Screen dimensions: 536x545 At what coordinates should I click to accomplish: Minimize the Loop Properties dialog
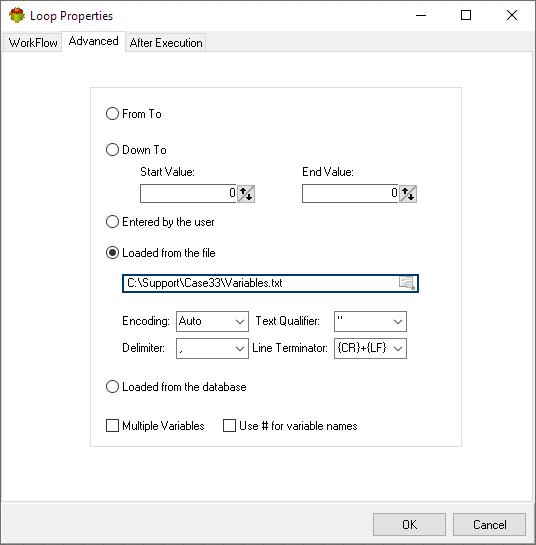[421, 15]
